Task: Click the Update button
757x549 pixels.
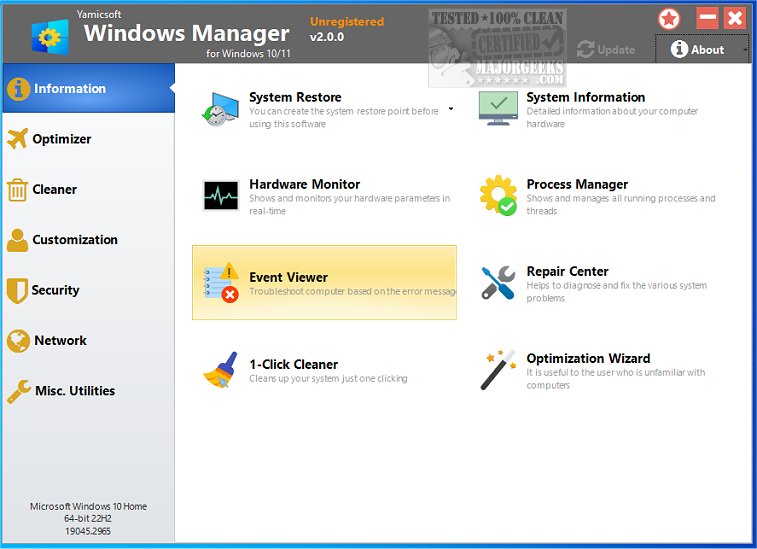Action: pos(606,49)
